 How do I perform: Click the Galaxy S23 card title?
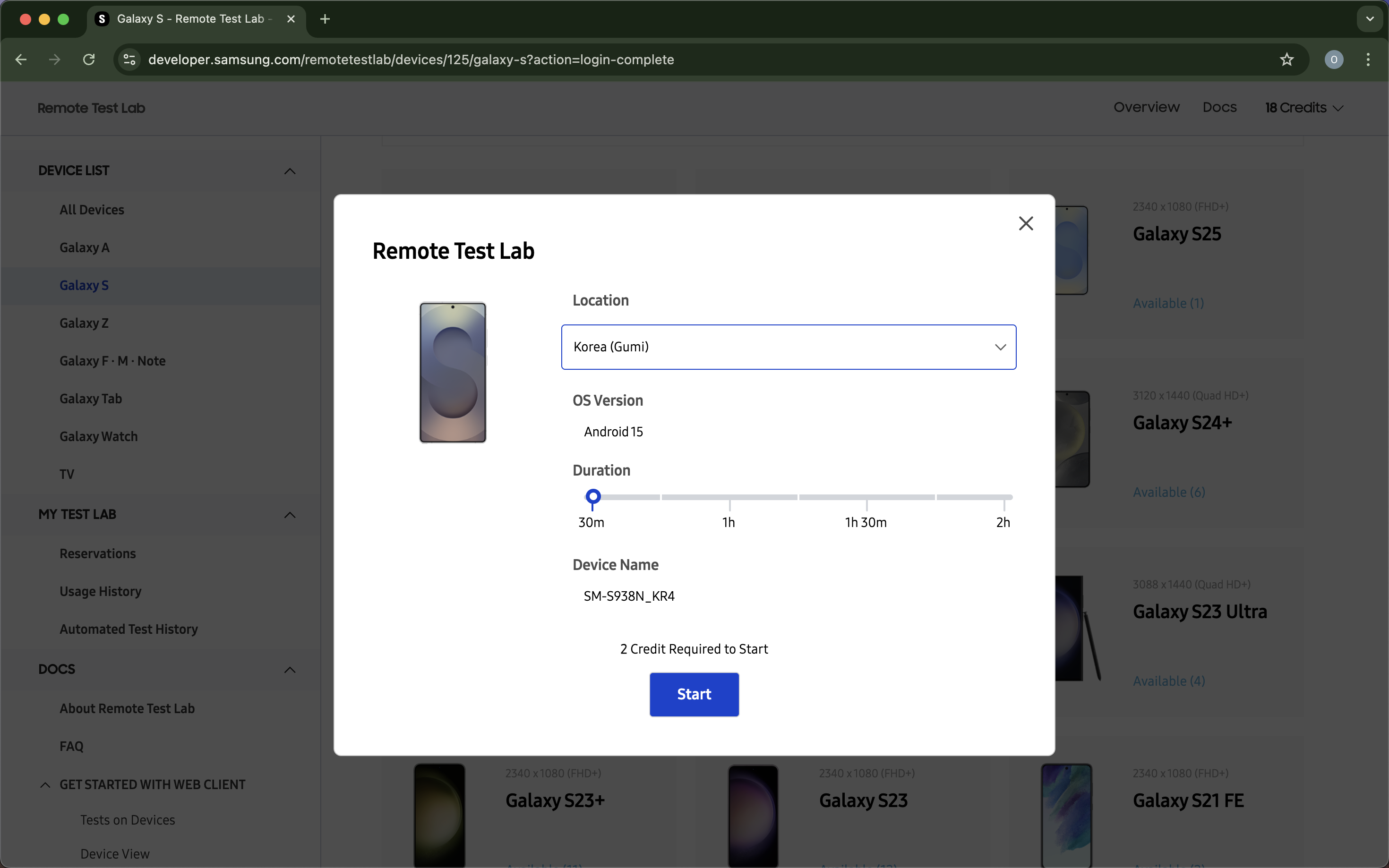863,800
